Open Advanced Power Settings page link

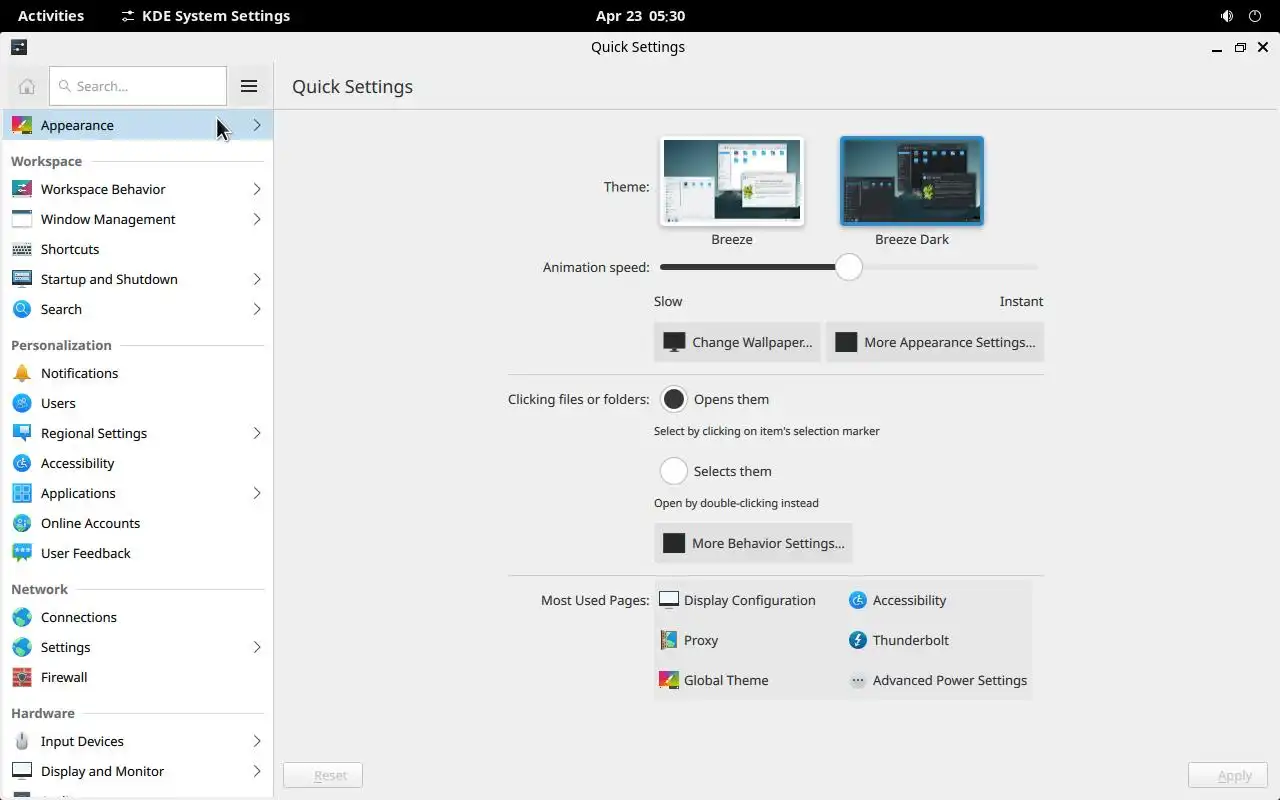coord(939,680)
